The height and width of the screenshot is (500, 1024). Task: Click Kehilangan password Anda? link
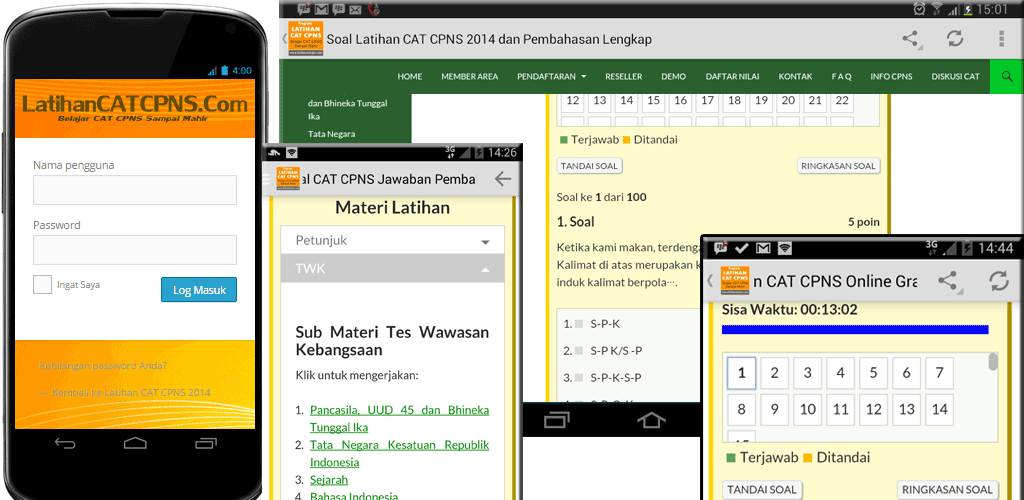(x=103, y=366)
